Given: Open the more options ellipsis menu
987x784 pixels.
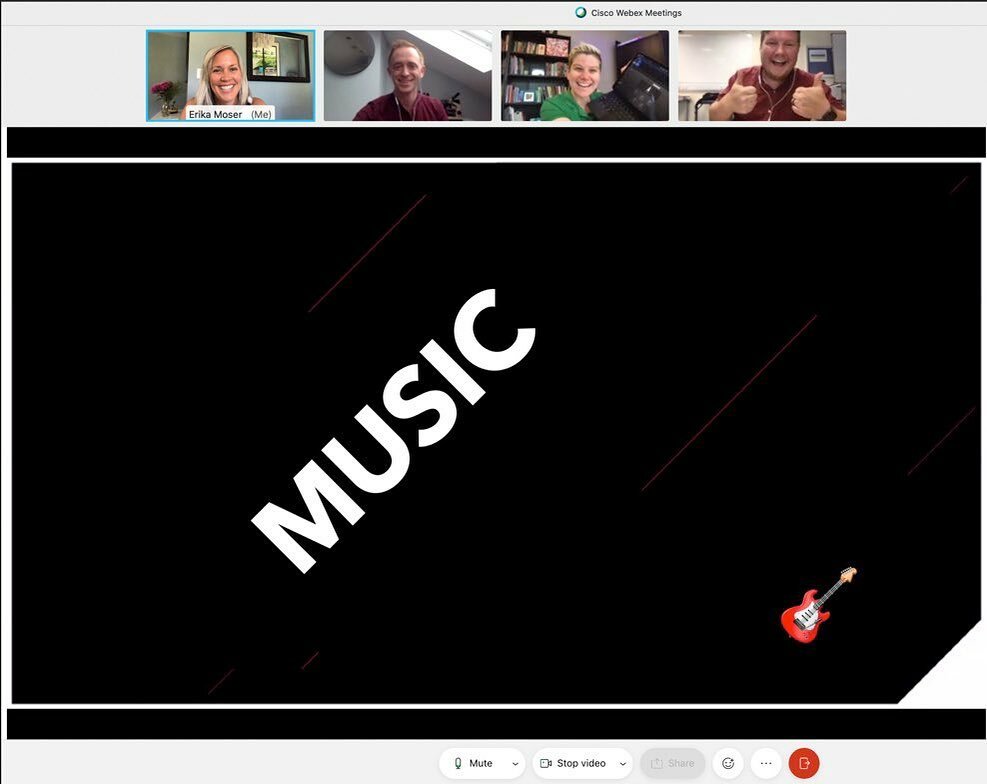Looking at the screenshot, I should 766,763.
